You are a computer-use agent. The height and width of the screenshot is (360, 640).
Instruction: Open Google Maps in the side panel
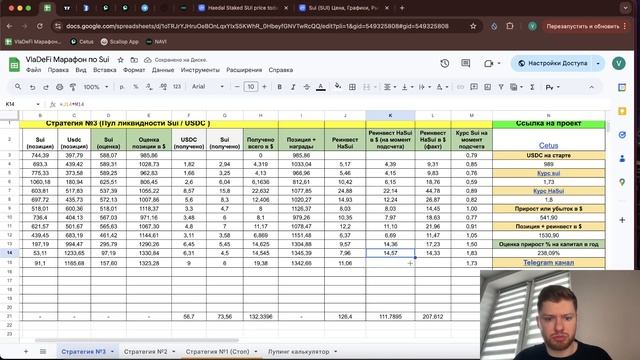point(622,182)
